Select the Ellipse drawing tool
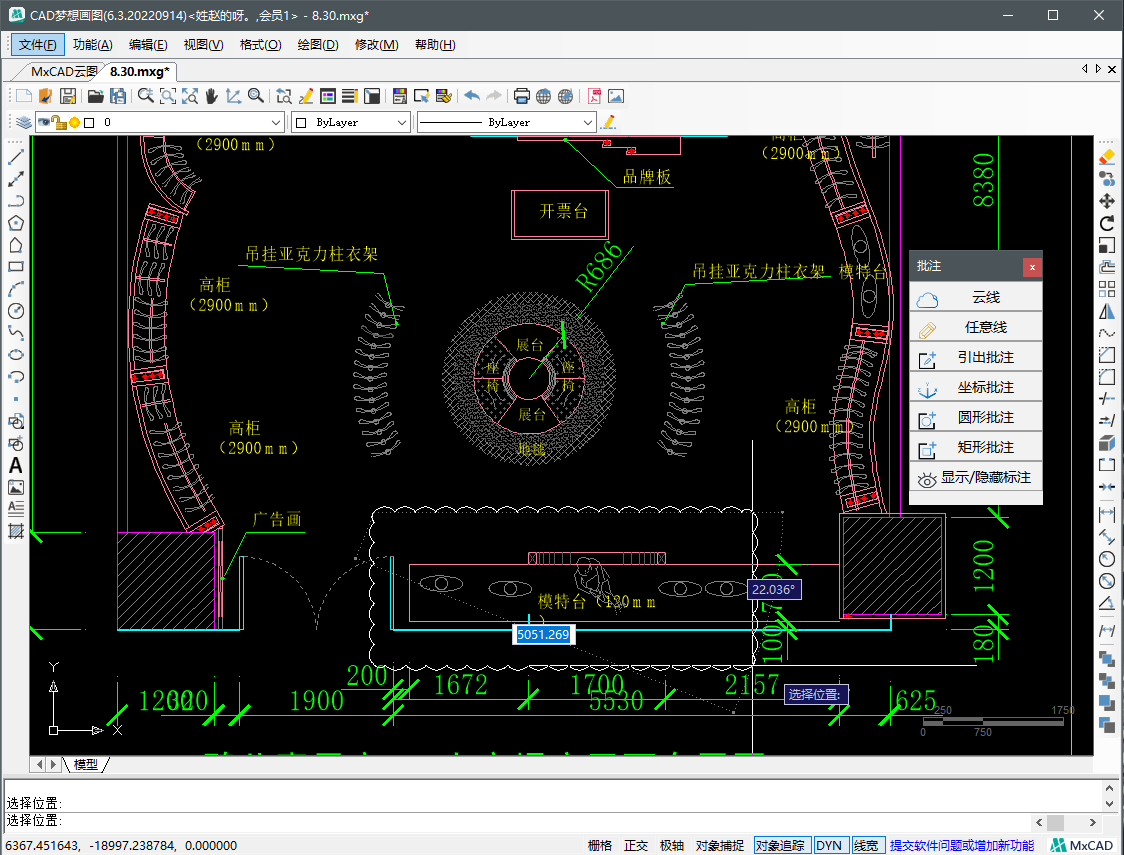This screenshot has width=1124, height=855. [x=16, y=355]
